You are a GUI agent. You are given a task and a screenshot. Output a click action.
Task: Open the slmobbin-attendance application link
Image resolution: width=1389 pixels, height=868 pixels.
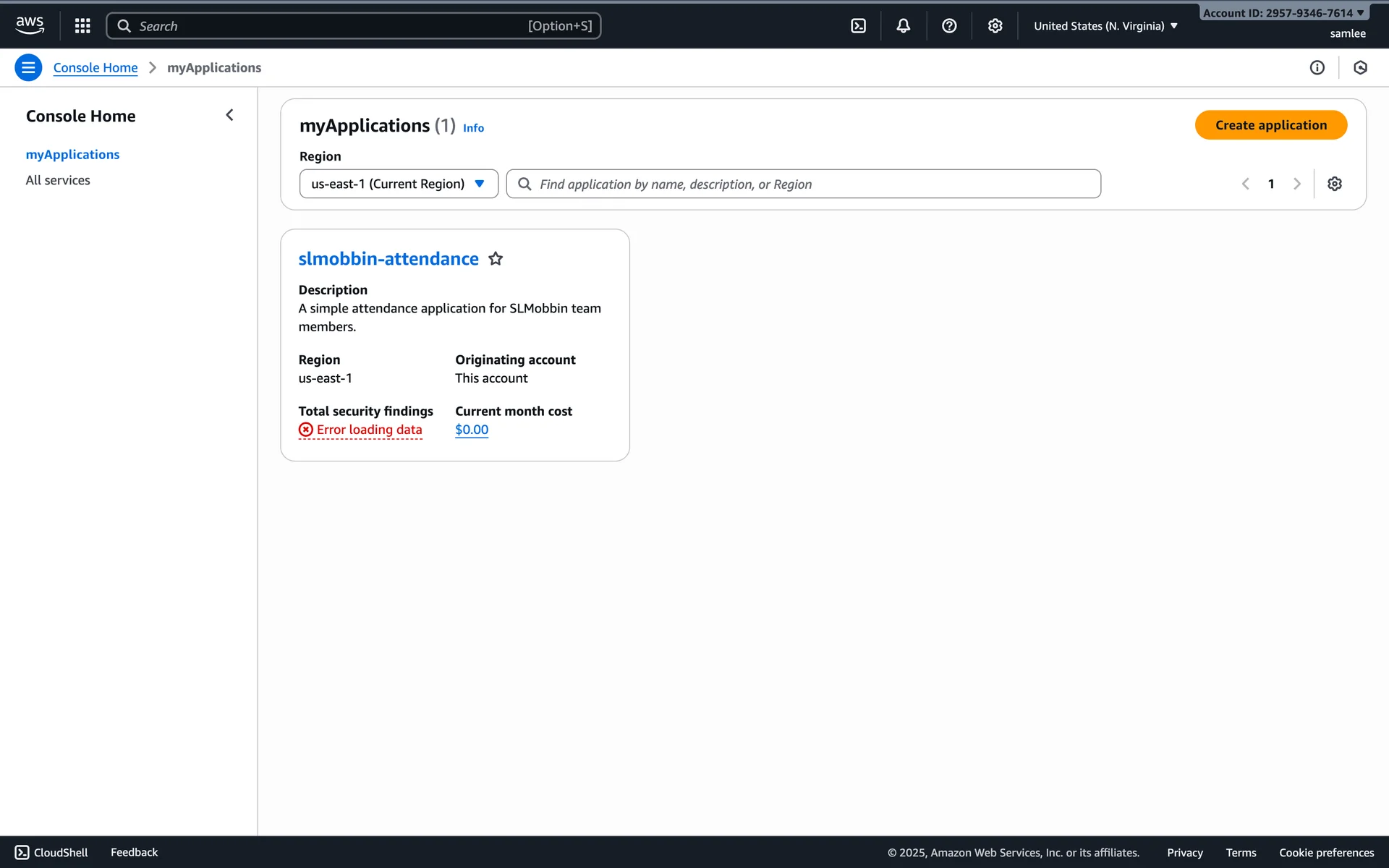pos(388,259)
